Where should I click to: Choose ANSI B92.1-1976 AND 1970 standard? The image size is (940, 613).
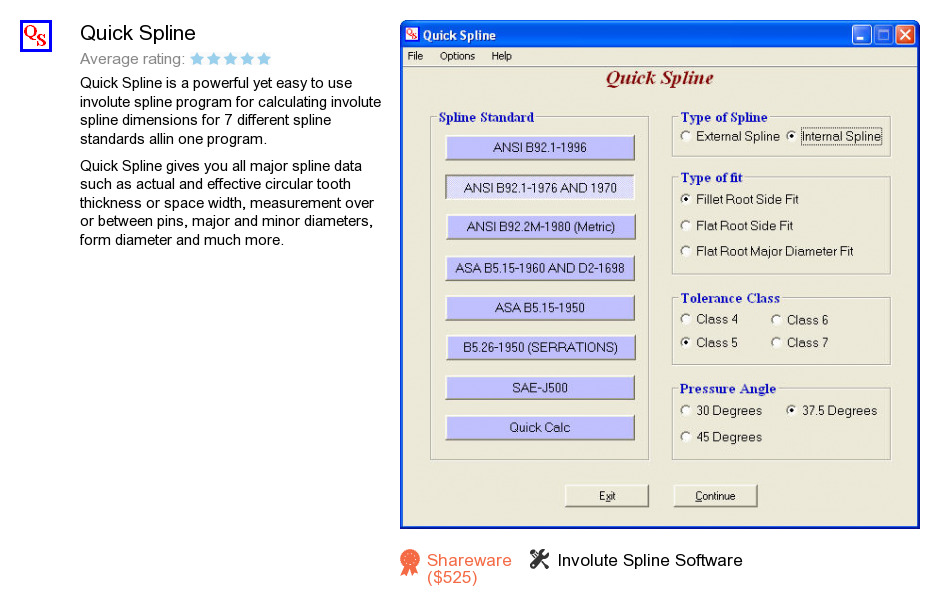pos(540,188)
